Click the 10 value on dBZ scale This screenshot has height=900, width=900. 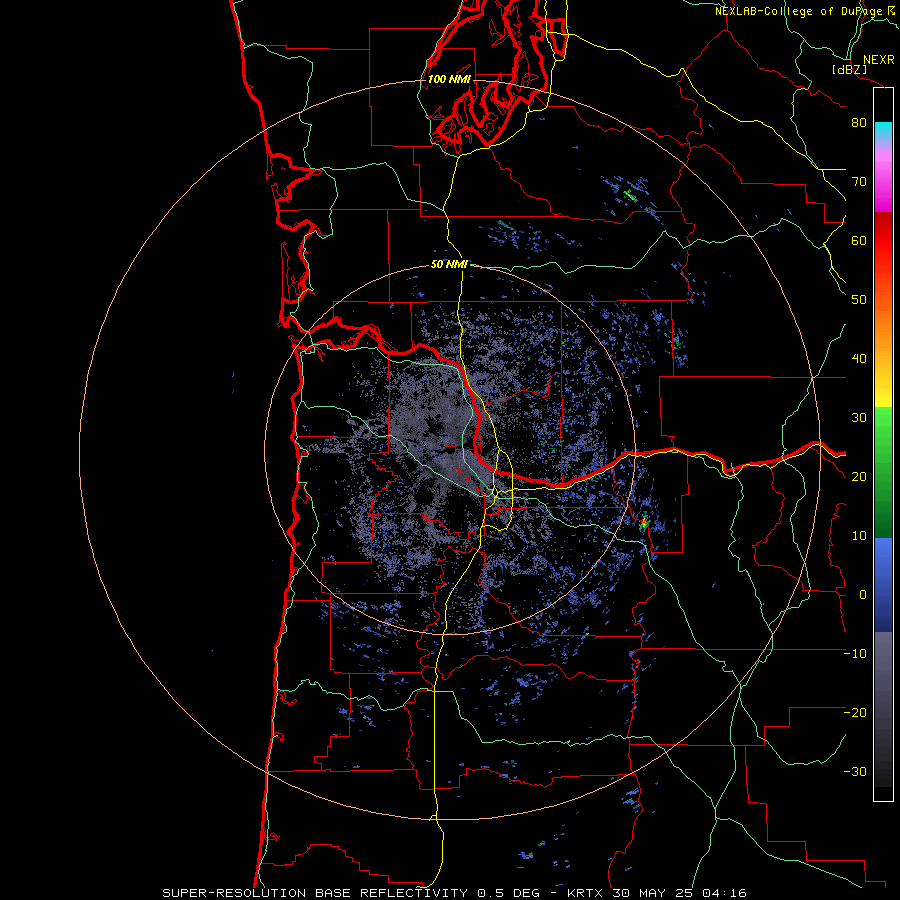coord(859,536)
